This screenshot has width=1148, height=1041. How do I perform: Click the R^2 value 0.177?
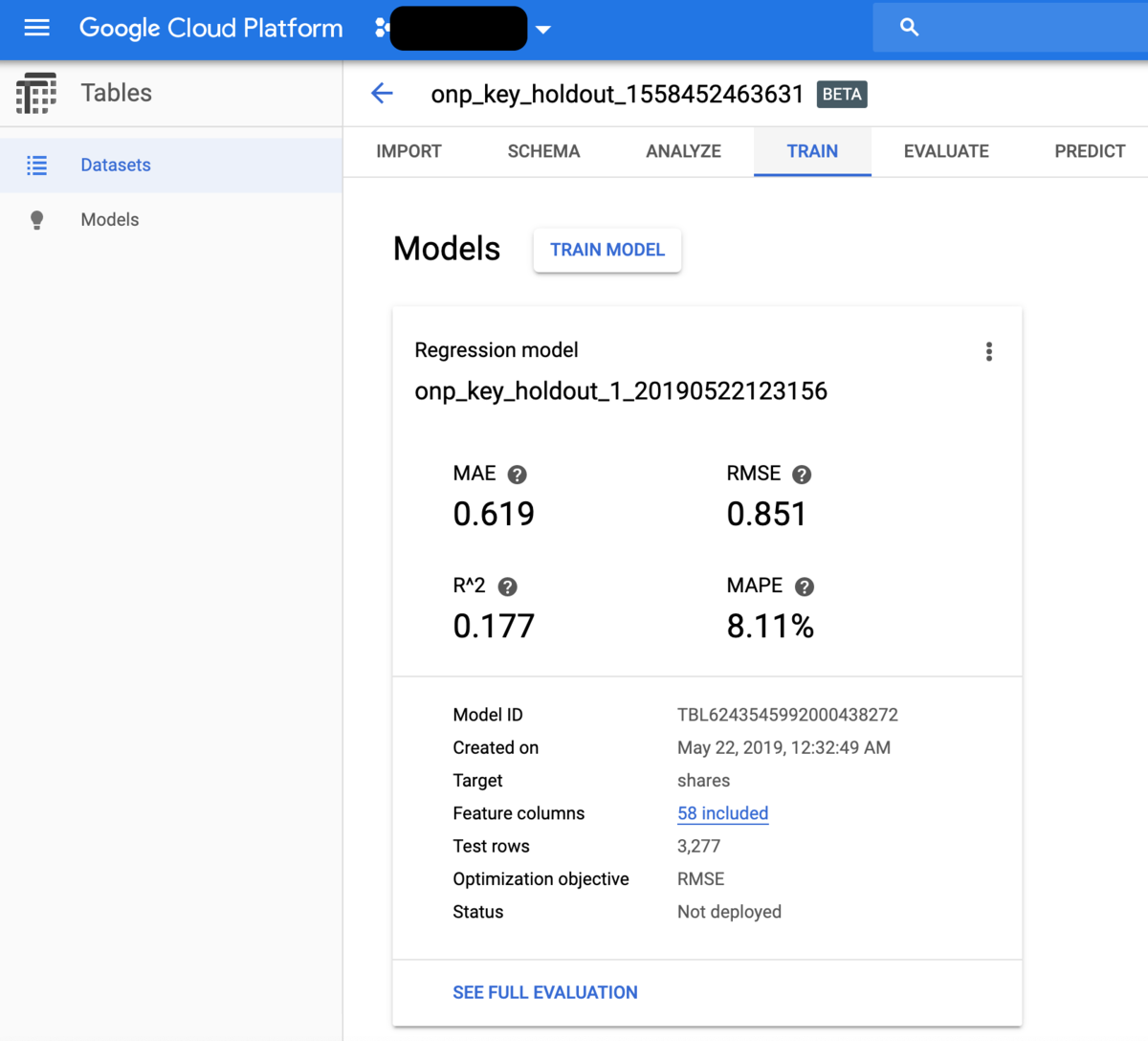[x=494, y=626]
